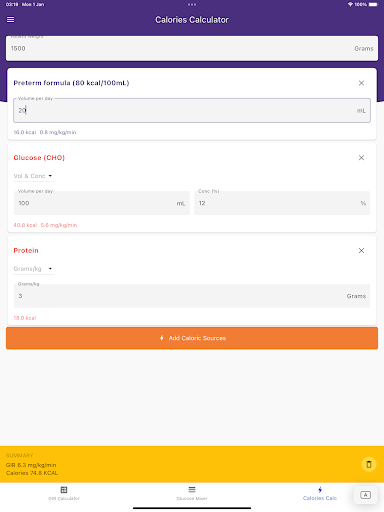This screenshot has height=512, width=384.
Task: Edit the Preterm formula volume per day field
Action: [x=192, y=110]
